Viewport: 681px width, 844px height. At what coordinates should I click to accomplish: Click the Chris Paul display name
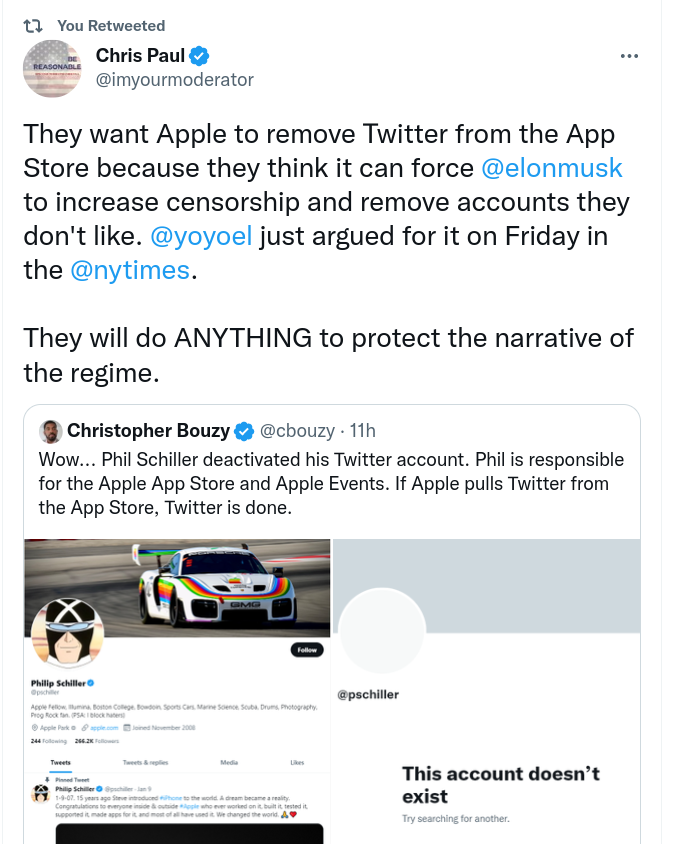coord(140,56)
